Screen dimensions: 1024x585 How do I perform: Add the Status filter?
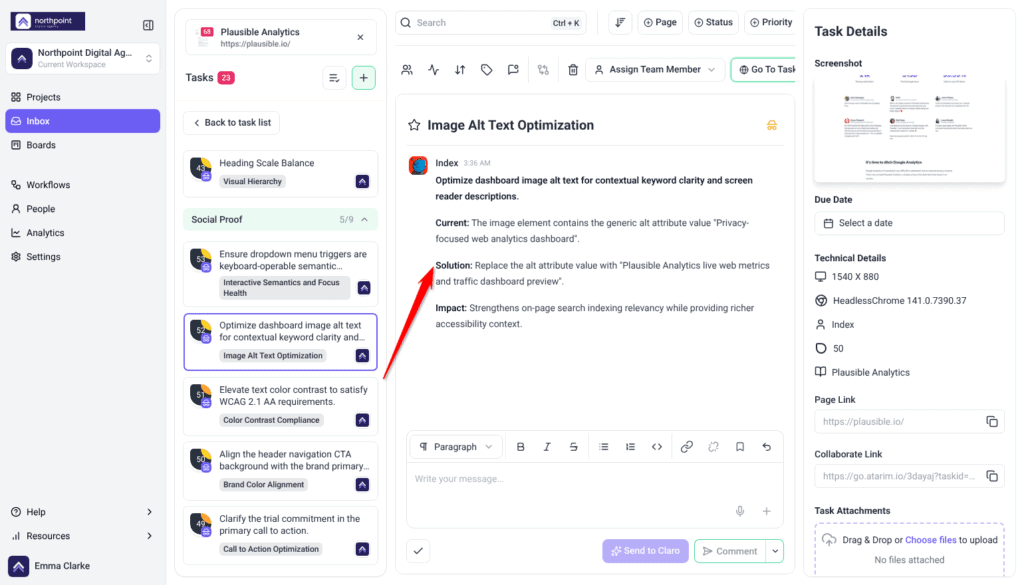click(713, 22)
